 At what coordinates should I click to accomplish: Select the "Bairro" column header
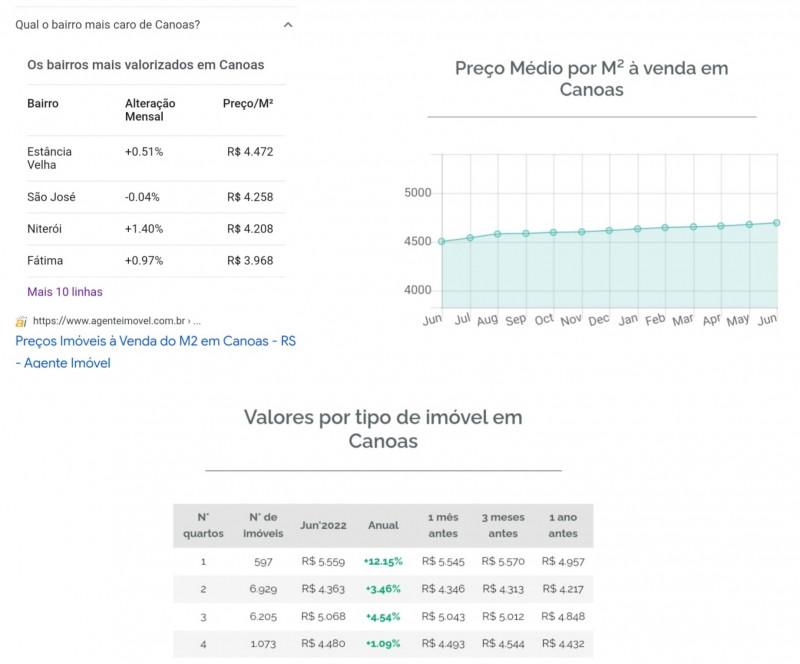pyautogui.click(x=43, y=104)
